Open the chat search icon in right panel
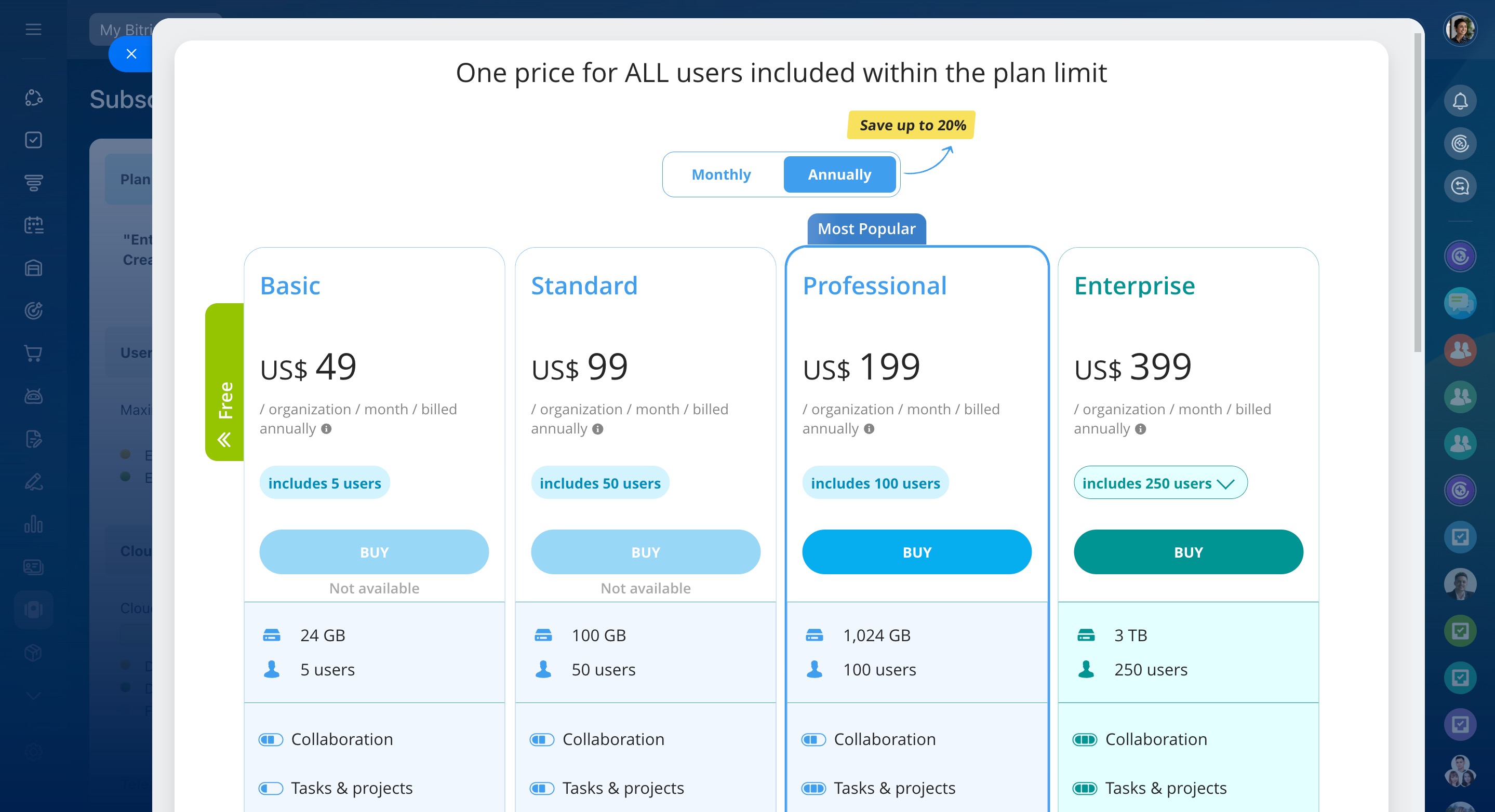This screenshot has height=812, width=1495. click(x=1460, y=186)
